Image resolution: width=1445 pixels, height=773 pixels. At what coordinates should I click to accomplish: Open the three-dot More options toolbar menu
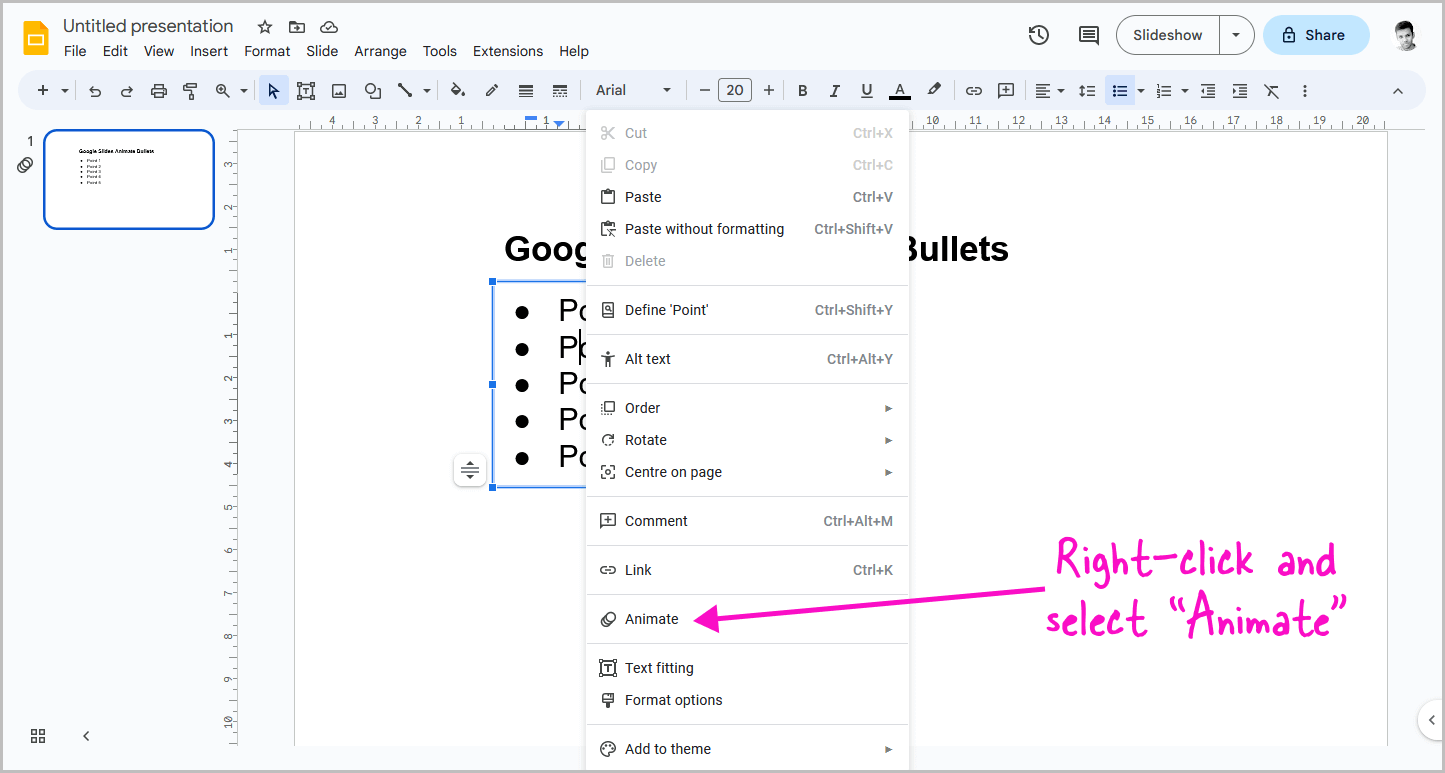click(x=1304, y=91)
